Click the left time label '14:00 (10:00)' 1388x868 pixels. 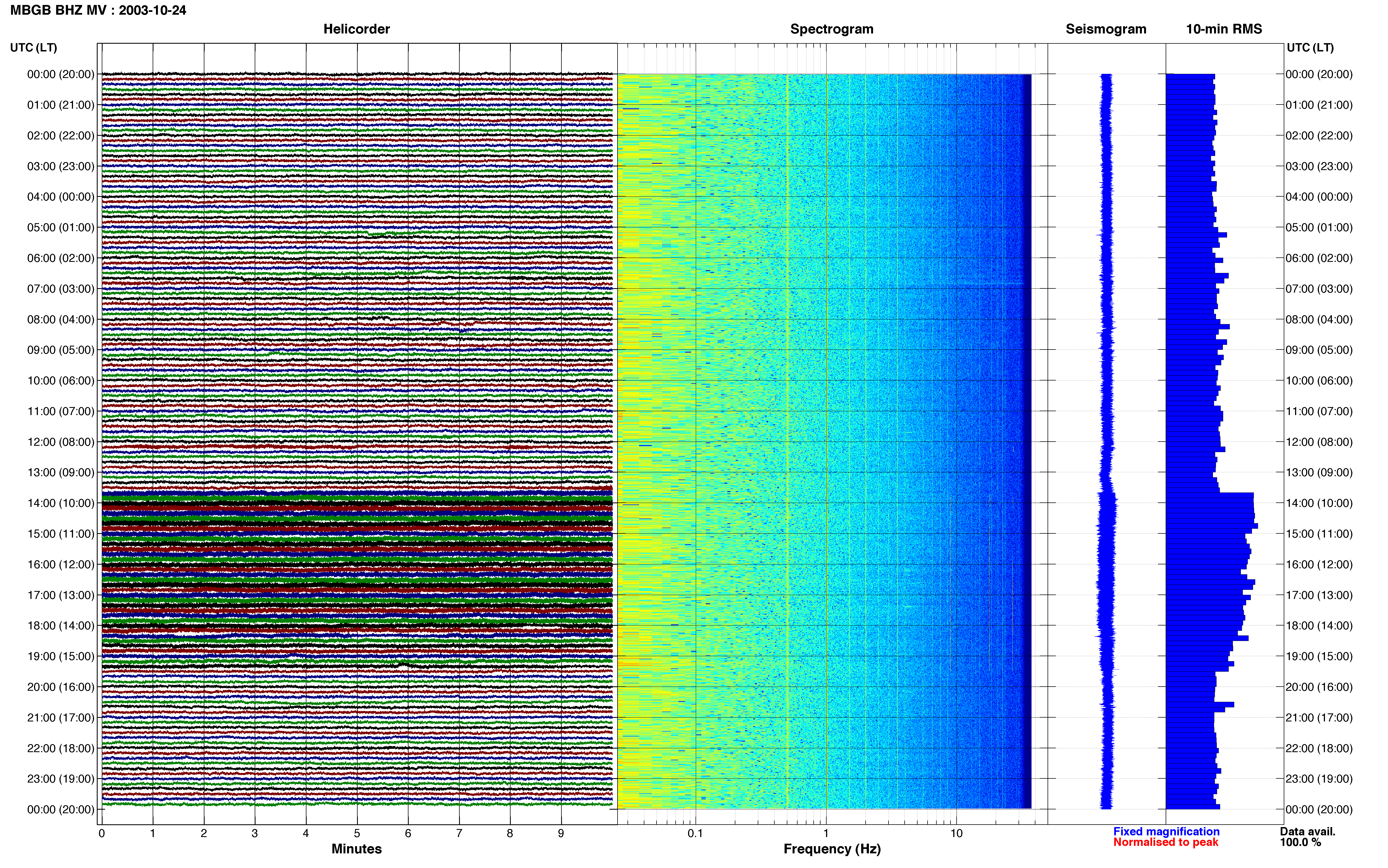pyautogui.click(x=61, y=503)
